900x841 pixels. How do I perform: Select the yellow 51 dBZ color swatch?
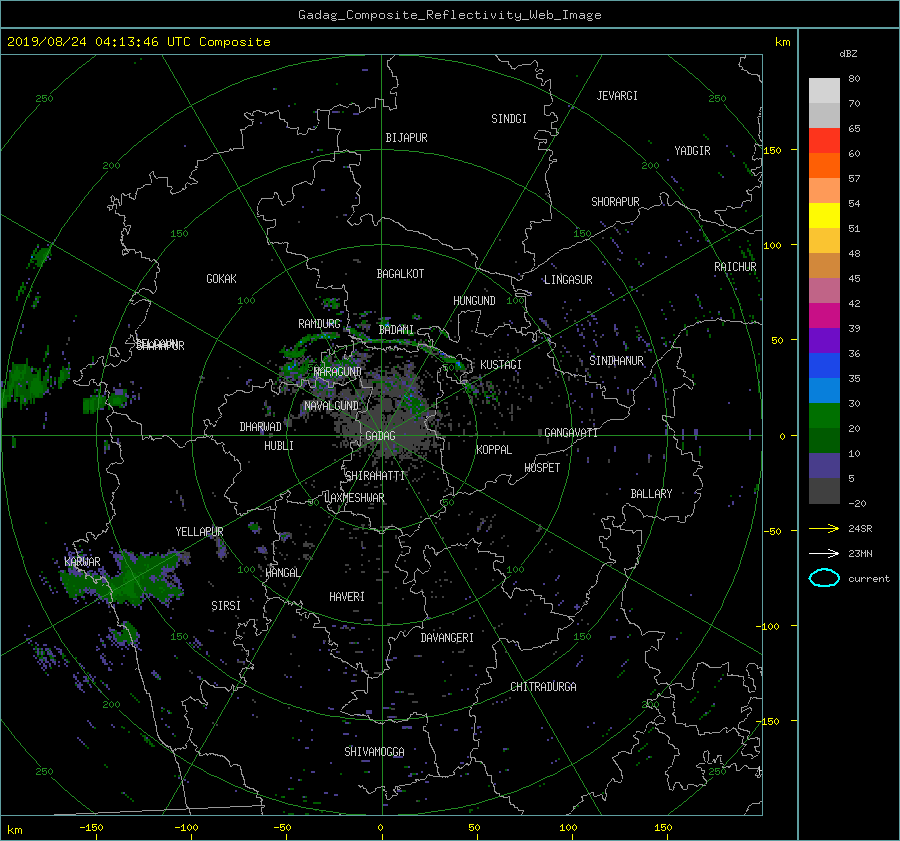point(824,216)
